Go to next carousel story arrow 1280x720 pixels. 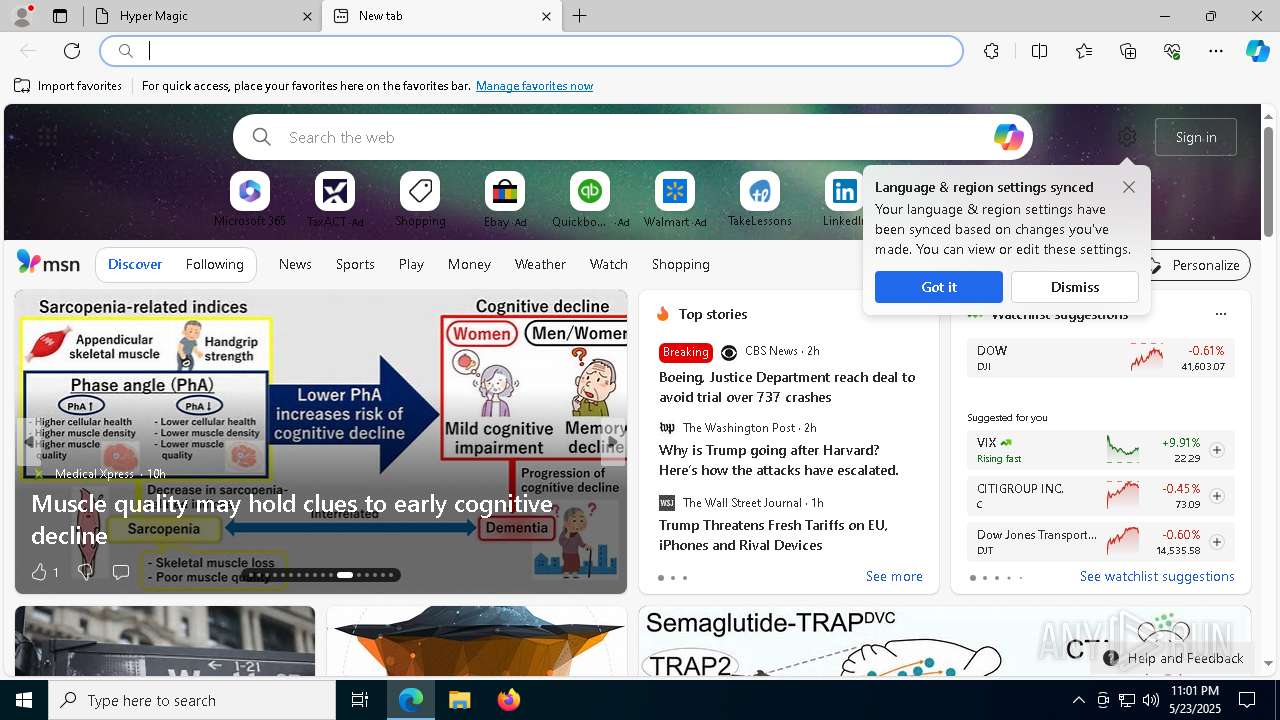[613, 442]
